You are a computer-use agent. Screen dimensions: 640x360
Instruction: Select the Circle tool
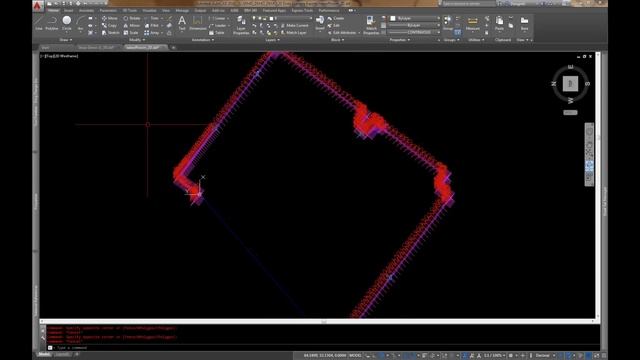(x=67, y=23)
